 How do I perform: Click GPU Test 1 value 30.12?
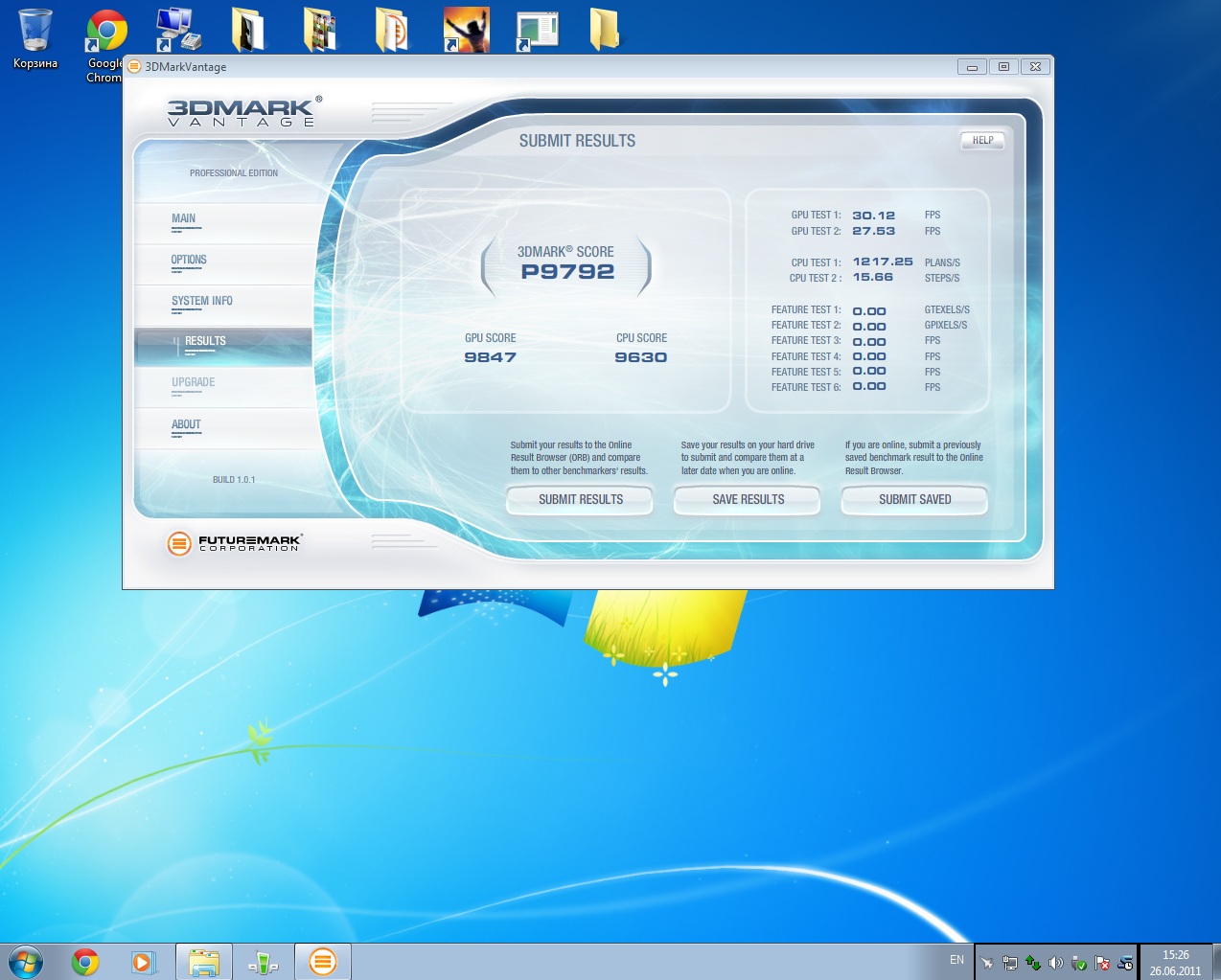pyautogui.click(x=873, y=216)
